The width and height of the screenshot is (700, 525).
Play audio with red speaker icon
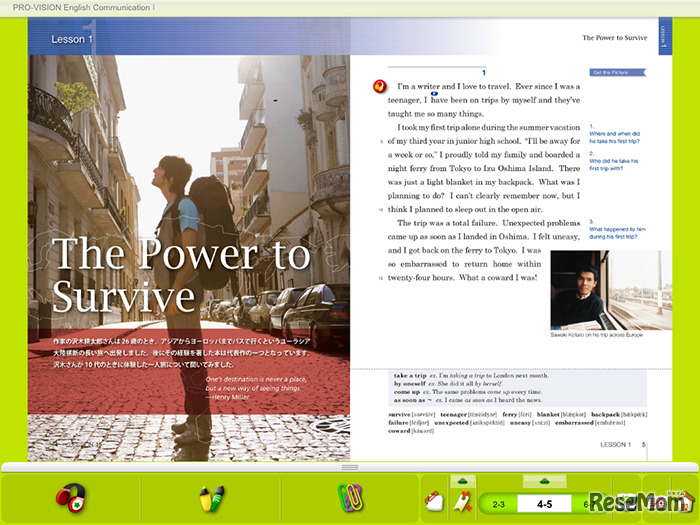[x=380, y=86]
